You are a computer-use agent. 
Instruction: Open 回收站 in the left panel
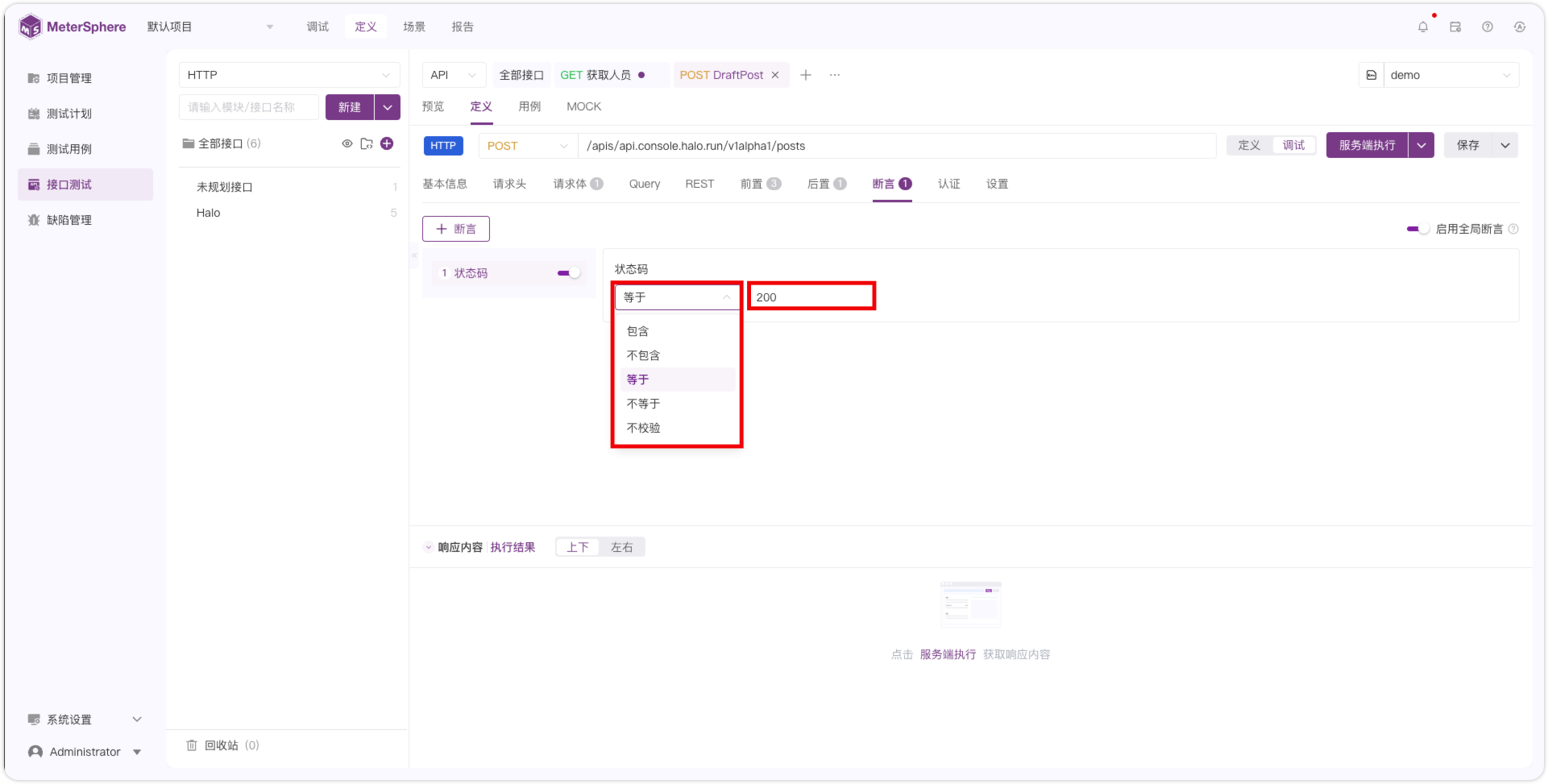tap(222, 745)
